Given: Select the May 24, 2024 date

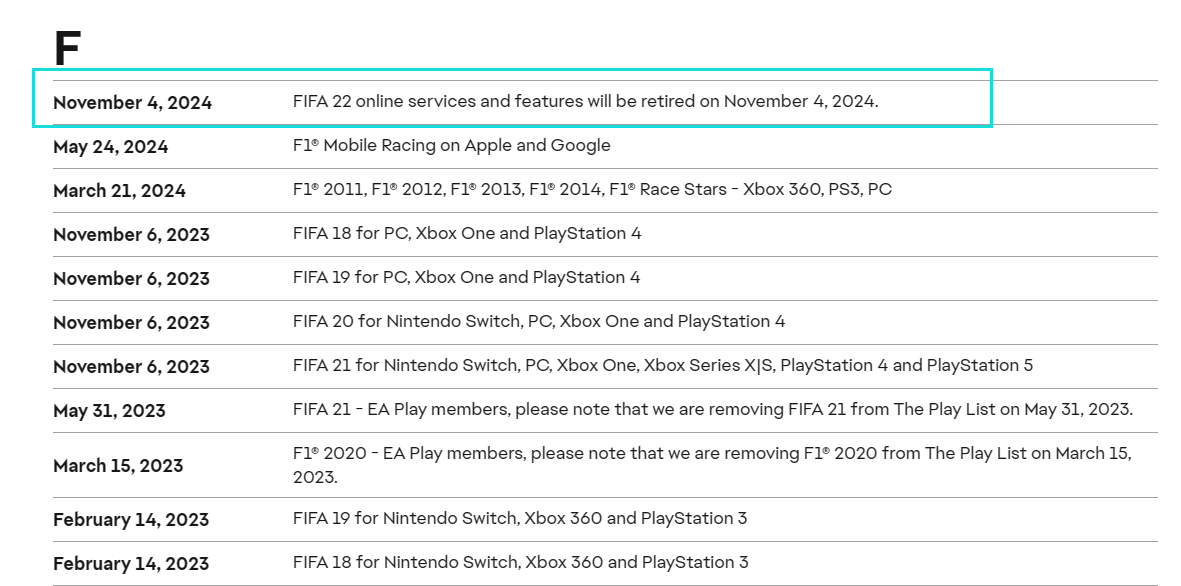Looking at the screenshot, I should 110,147.
